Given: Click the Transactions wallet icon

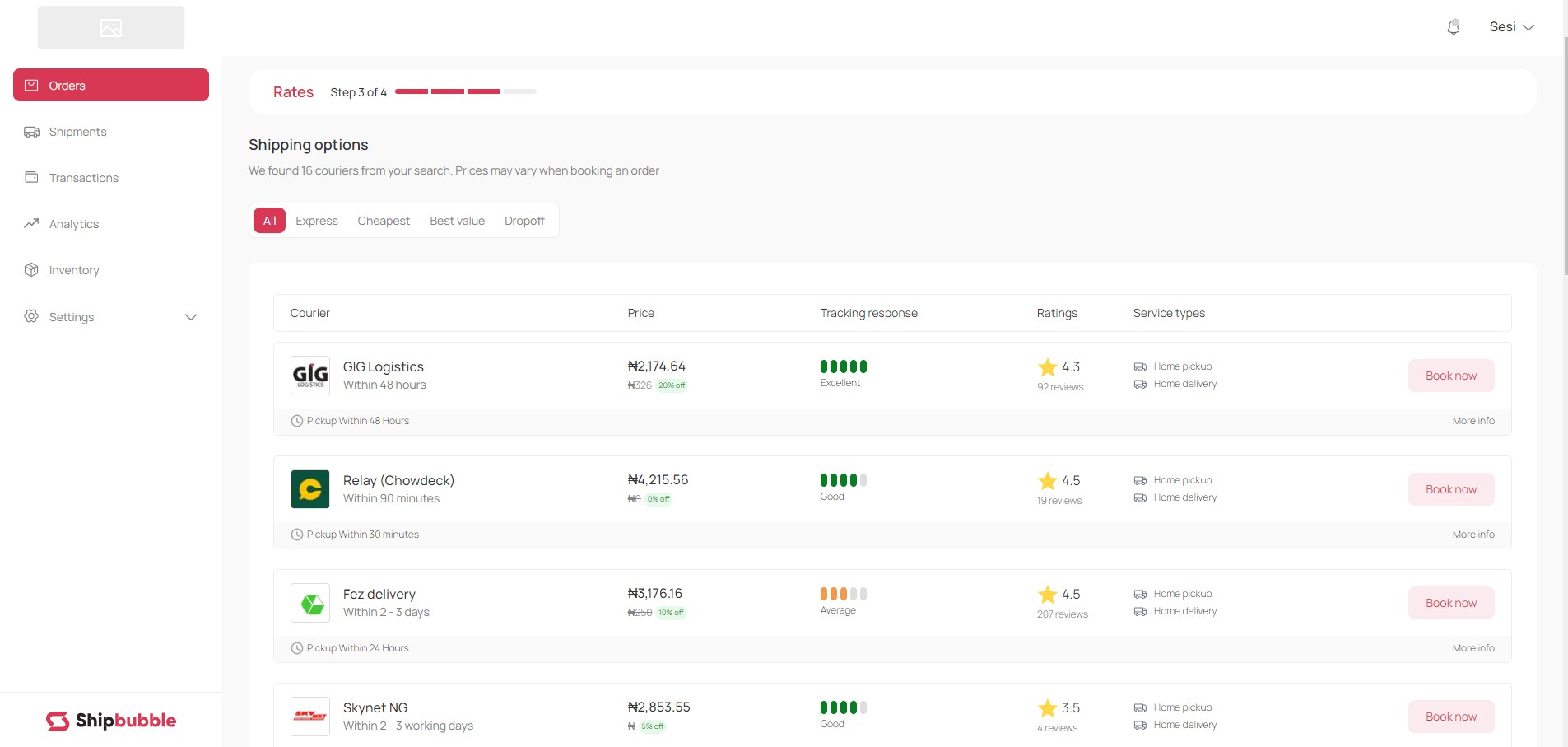Looking at the screenshot, I should (x=31, y=177).
